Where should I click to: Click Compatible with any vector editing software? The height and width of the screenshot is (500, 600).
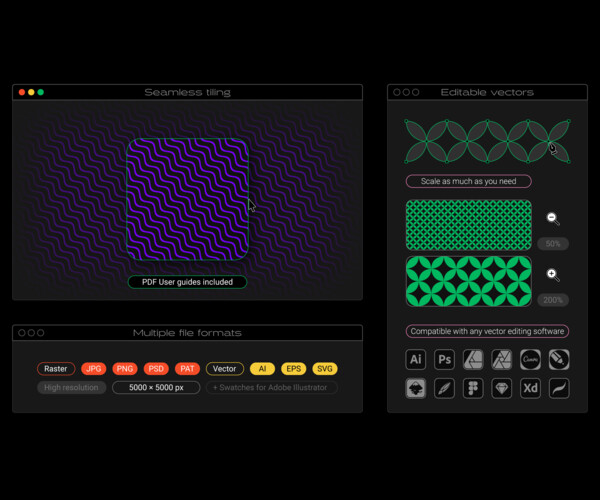pyautogui.click(x=487, y=331)
